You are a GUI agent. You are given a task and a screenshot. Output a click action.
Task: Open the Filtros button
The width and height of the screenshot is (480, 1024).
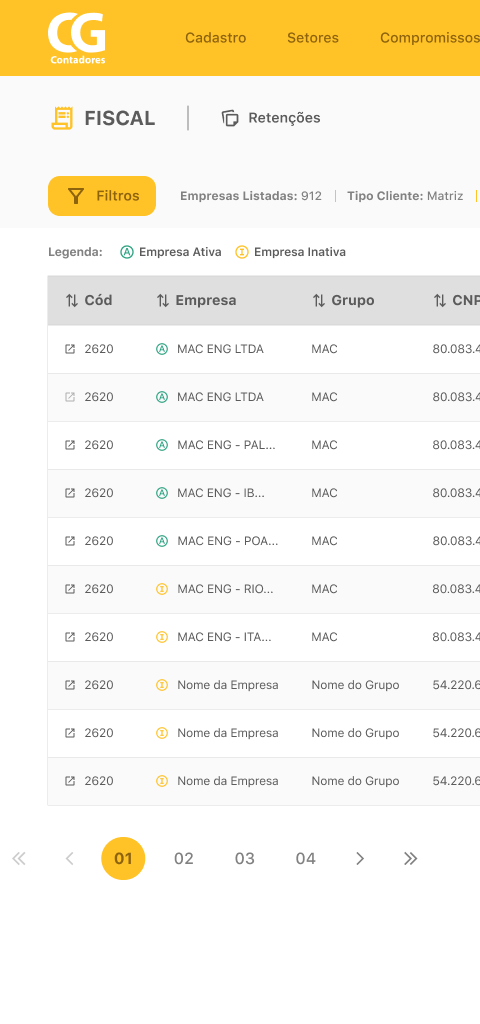[102, 196]
